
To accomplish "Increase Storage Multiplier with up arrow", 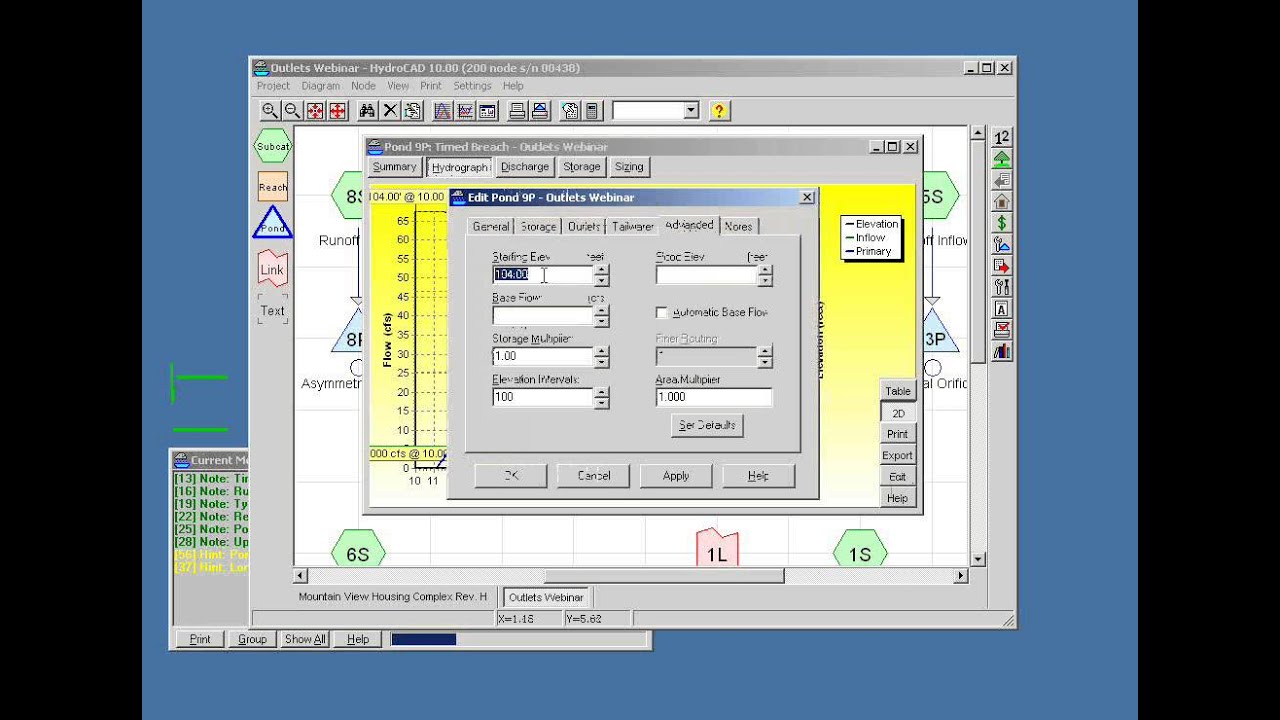I will point(602,351).
